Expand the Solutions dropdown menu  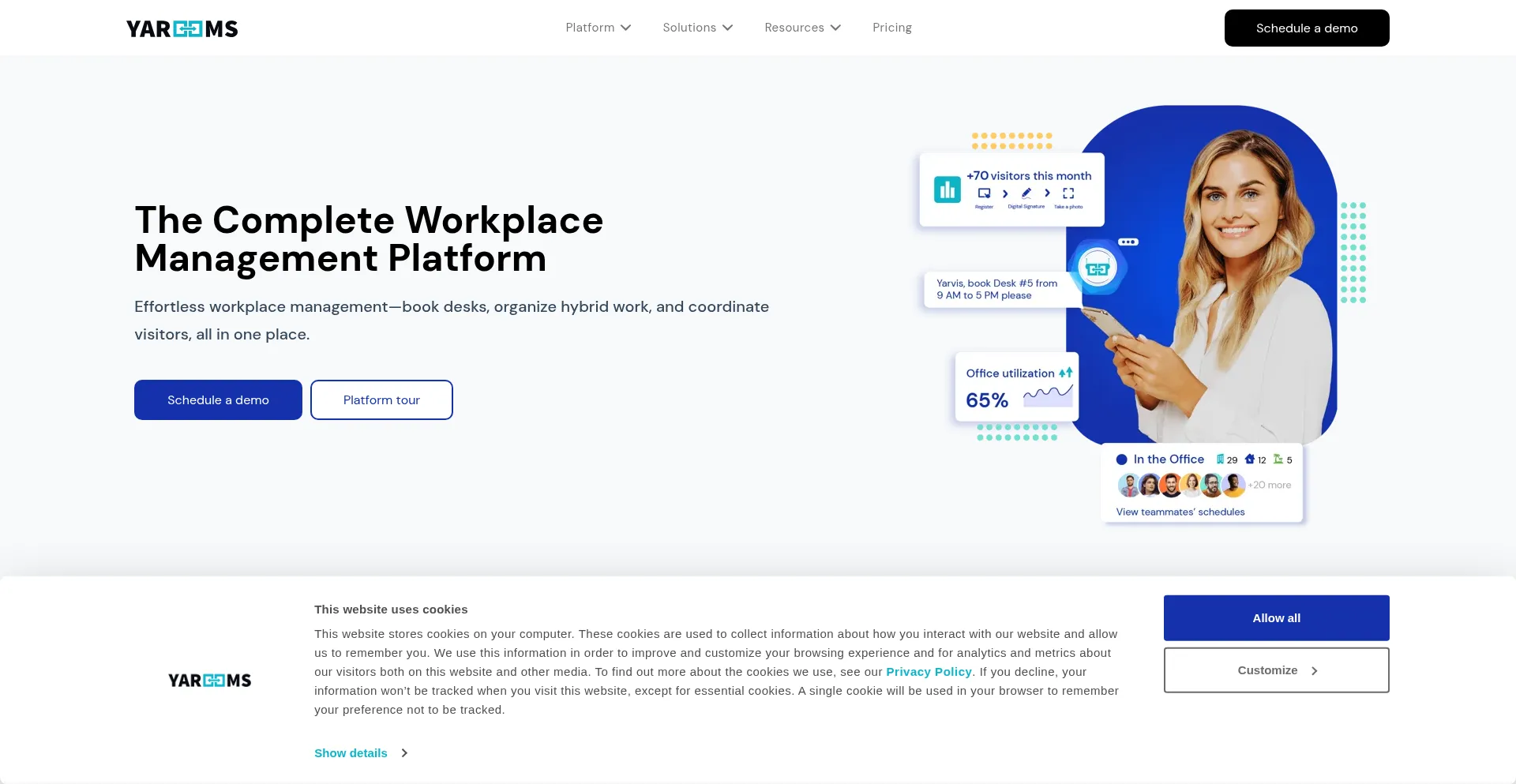697,28
